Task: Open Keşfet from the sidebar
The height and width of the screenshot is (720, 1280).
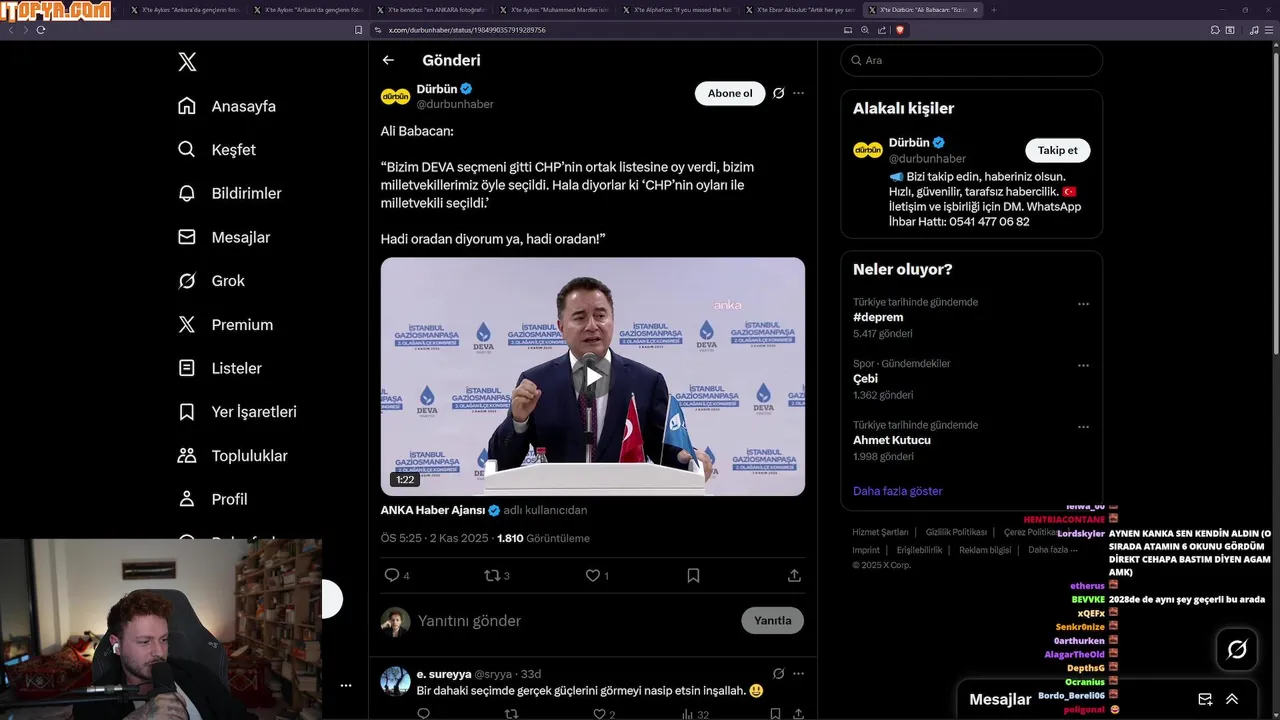Action: (x=216, y=150)
